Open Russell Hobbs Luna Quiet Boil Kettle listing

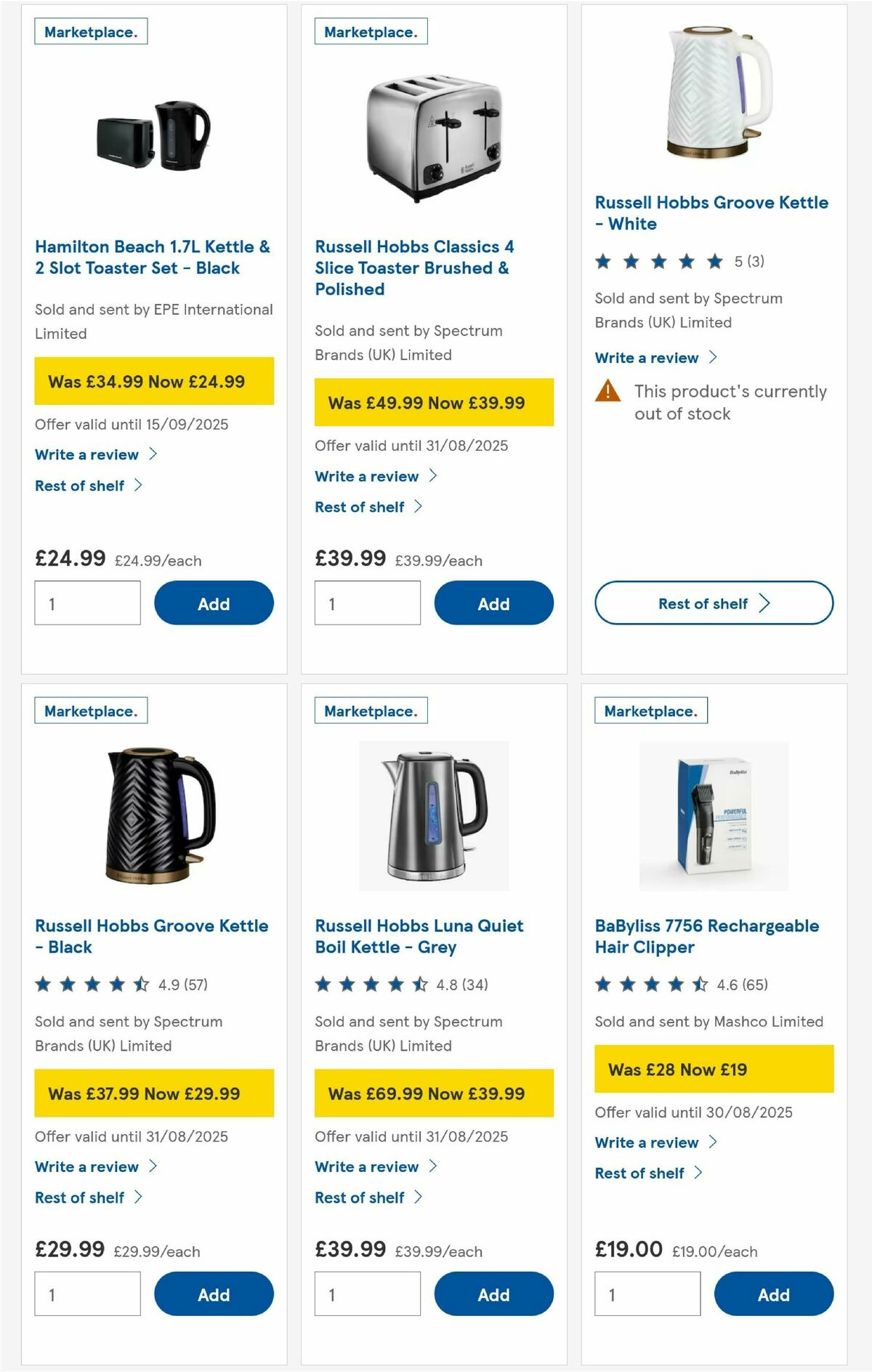click(x=419, y=936)
